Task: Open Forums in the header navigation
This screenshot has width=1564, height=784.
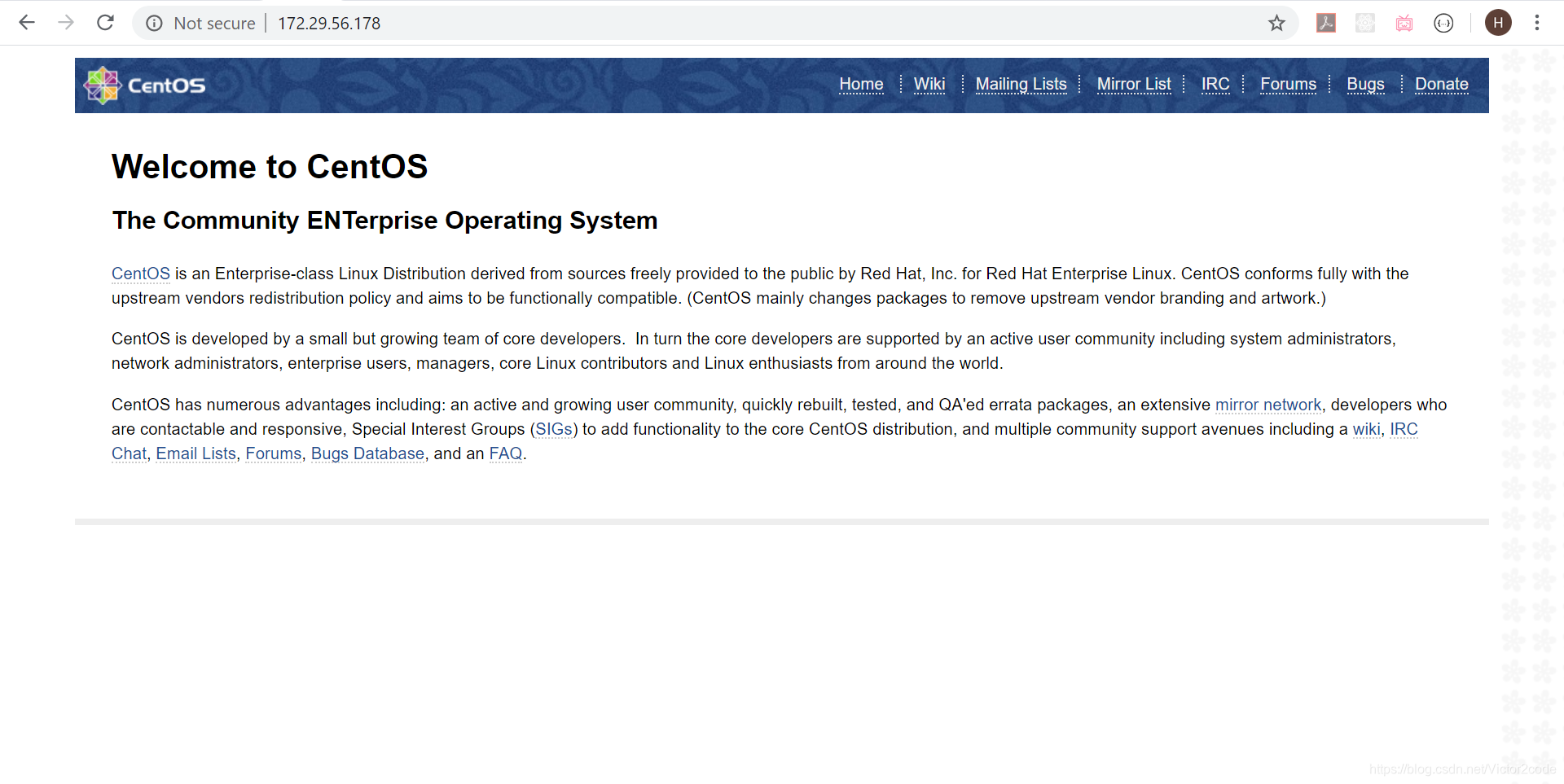Action: click(x=1288, y=84)
